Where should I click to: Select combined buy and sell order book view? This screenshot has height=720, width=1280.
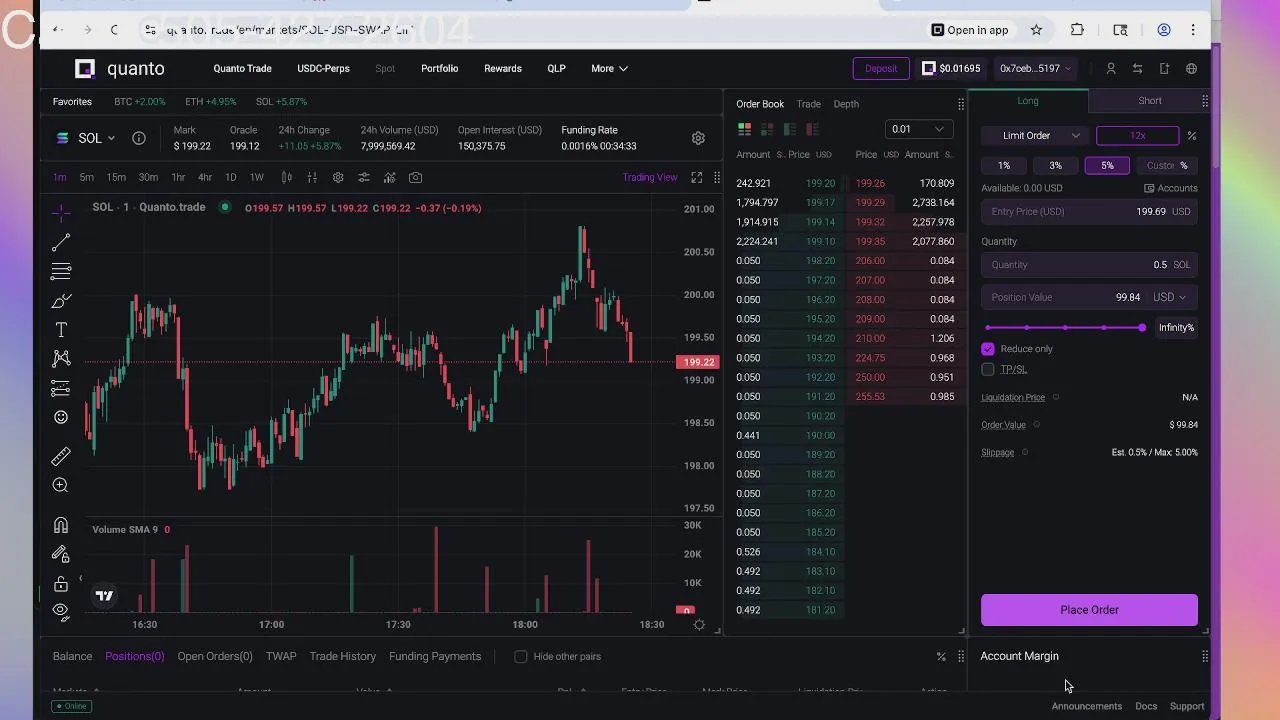point(744,129)
